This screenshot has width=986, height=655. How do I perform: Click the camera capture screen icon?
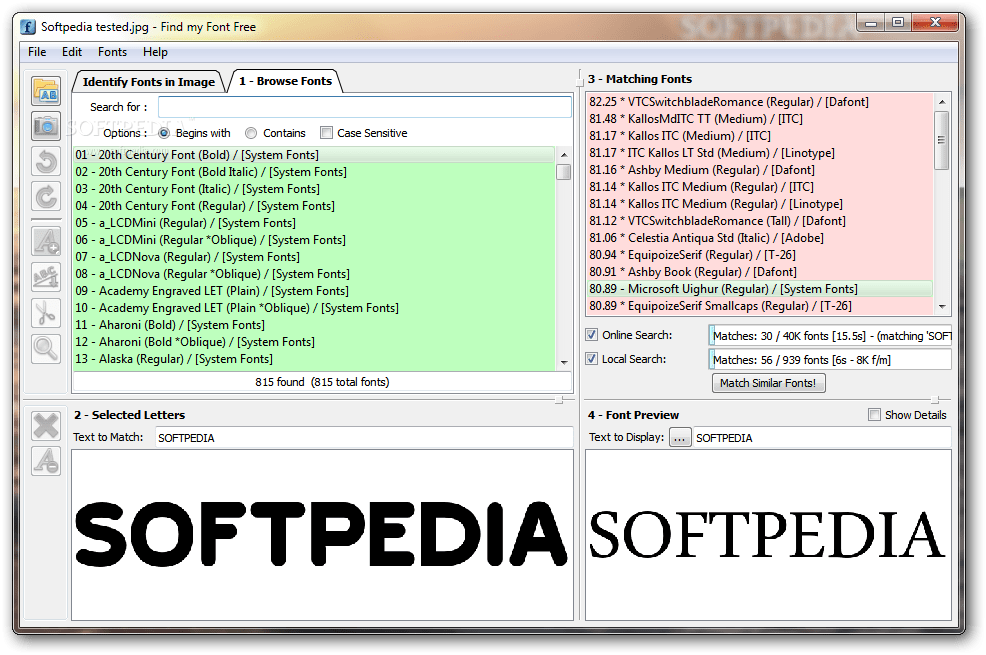(46, 126)
